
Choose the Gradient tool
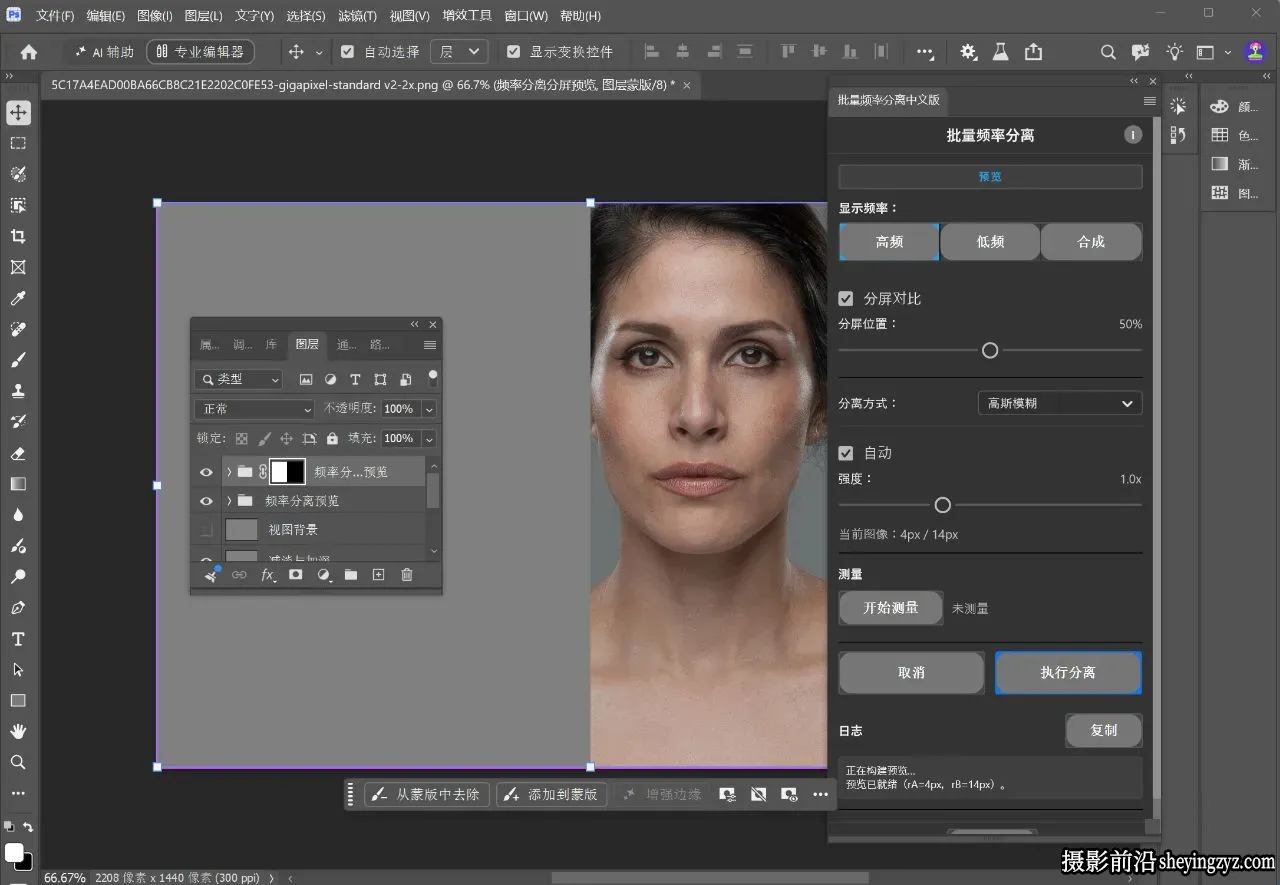[18, 484]
